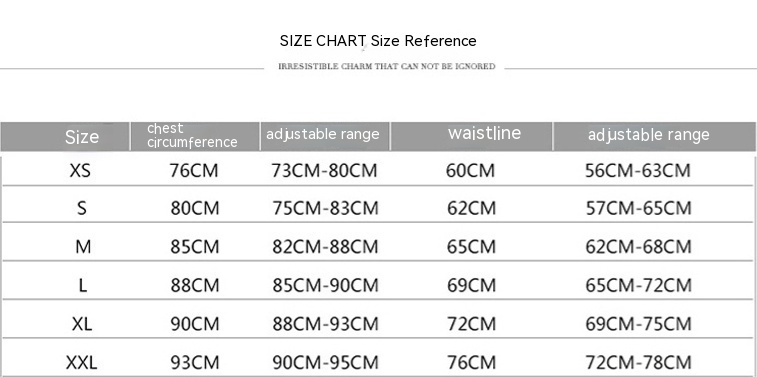Select the XXL size label

(81, 363)
